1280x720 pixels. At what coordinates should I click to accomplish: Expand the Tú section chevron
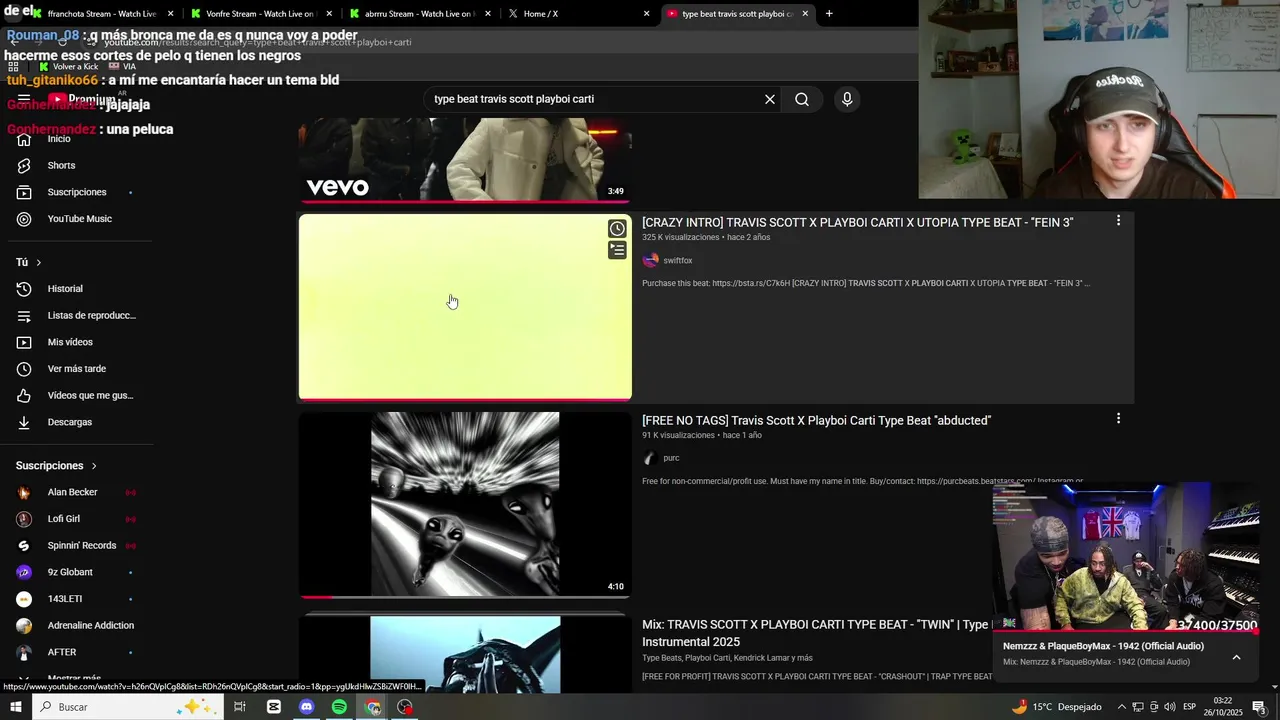click(39, 262)
